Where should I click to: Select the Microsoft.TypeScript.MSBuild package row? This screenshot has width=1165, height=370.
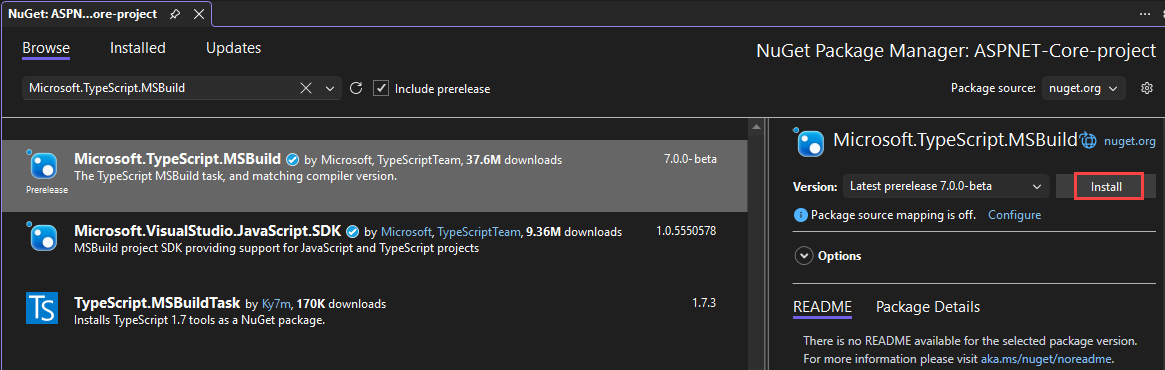[374, 176]
